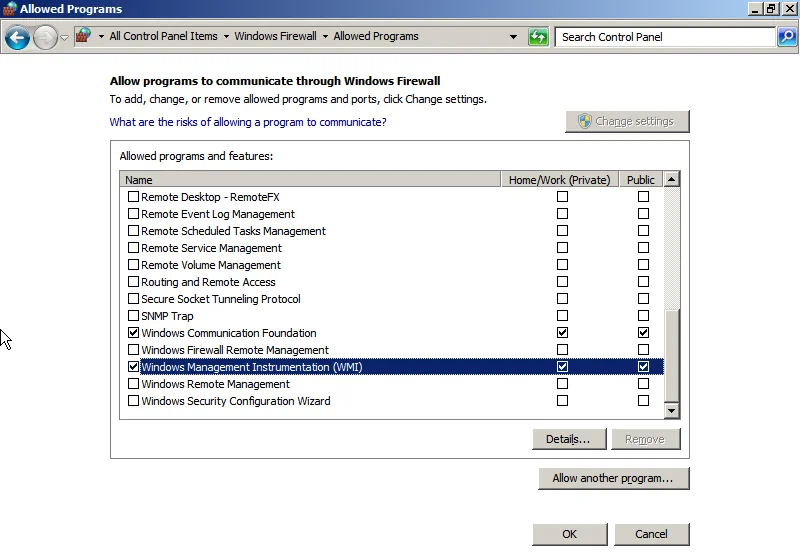This screenshot has width=800, height=555.
Task: Click in the Search Control Panel field
Action: coord(665,37)
